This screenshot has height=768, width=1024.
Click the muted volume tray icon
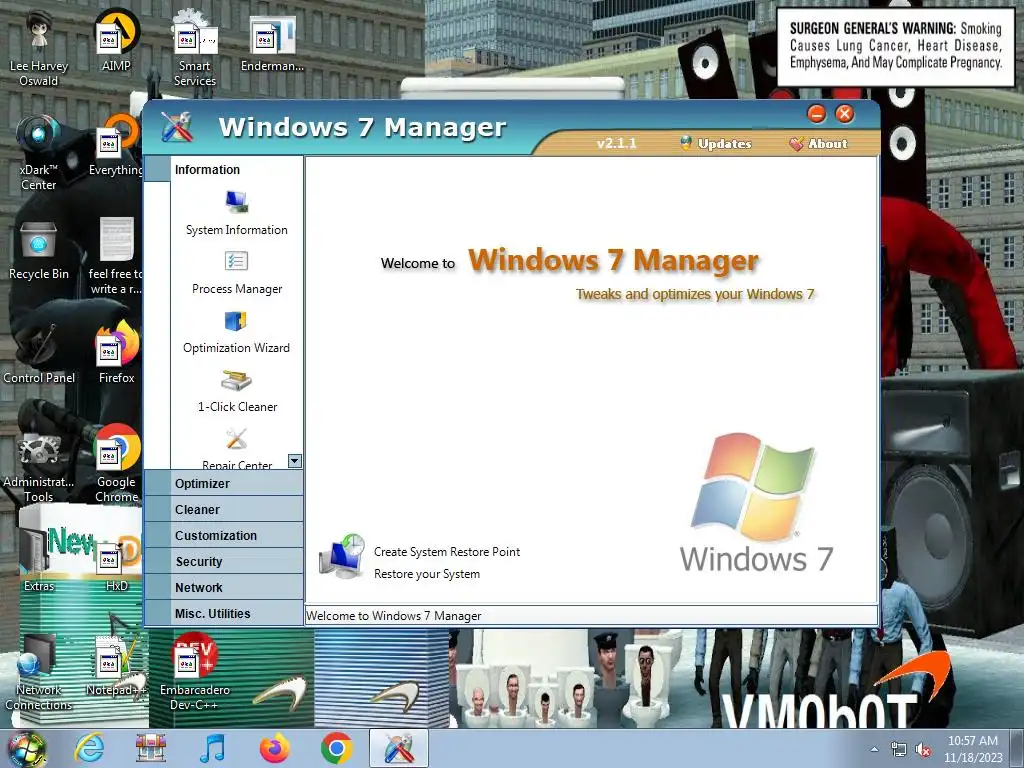923,750
